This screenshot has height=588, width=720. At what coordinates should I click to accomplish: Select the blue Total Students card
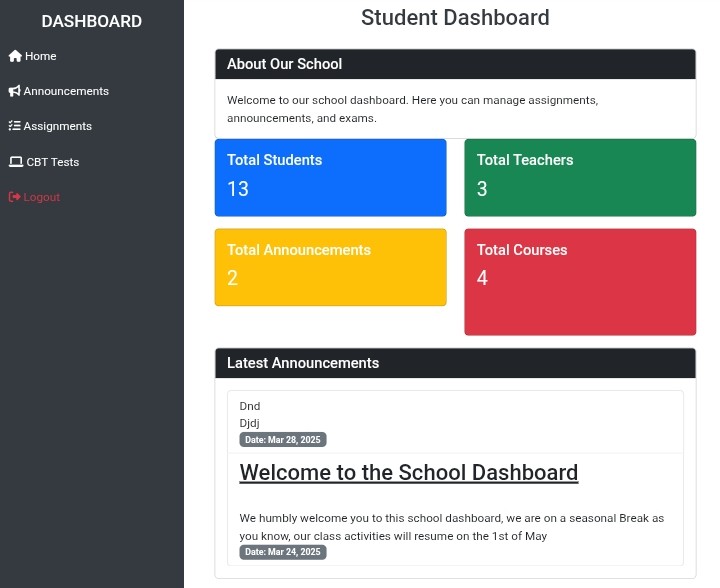point(330,177)
